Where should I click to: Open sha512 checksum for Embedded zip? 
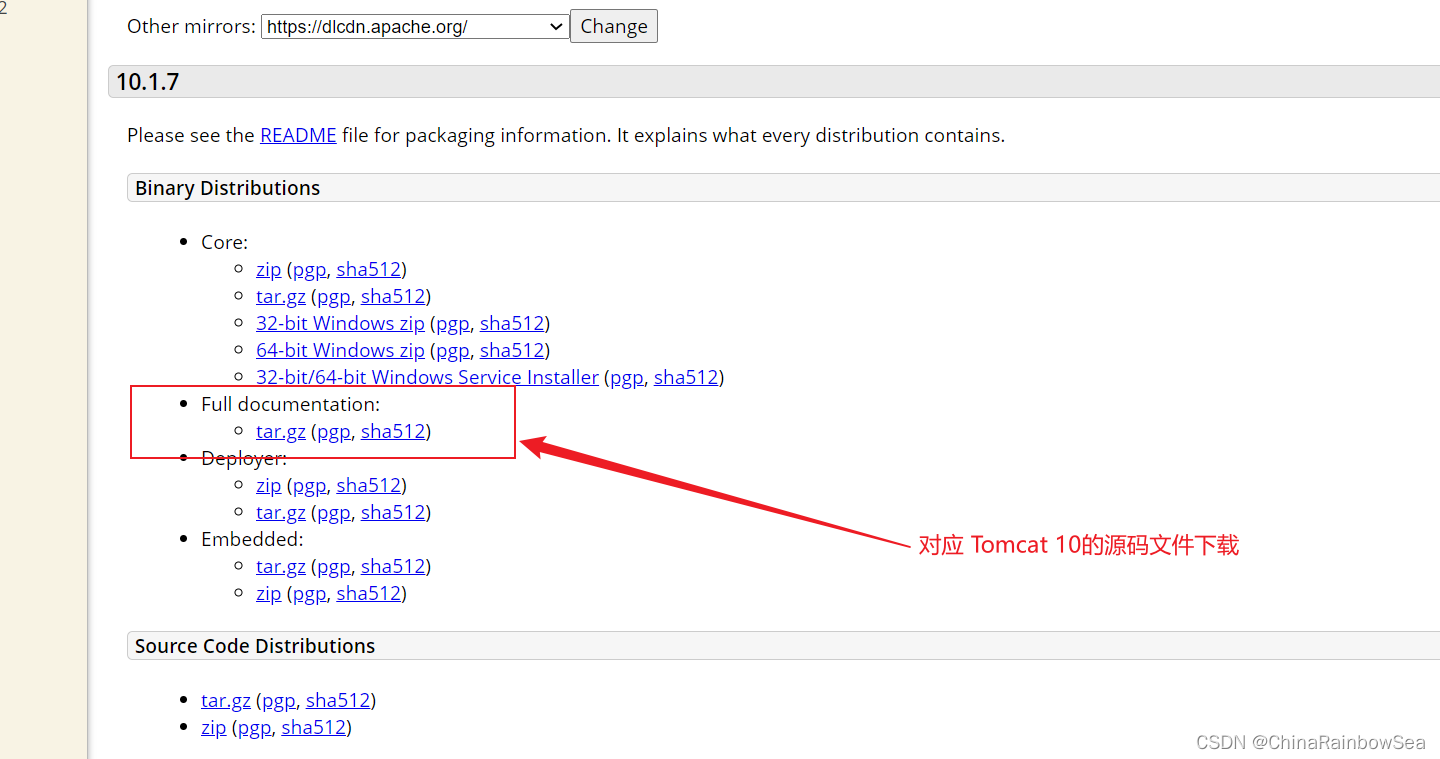369,593
